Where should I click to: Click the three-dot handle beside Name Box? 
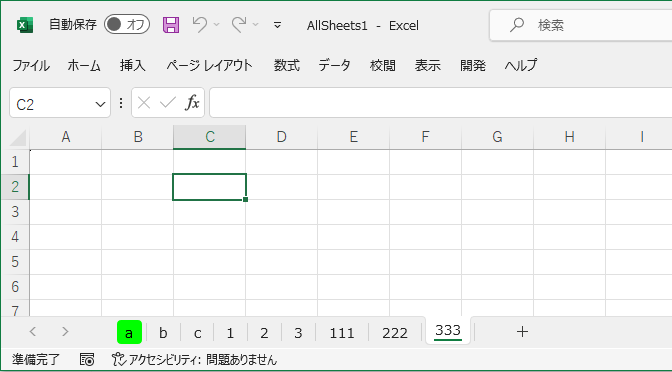point(121,103)
